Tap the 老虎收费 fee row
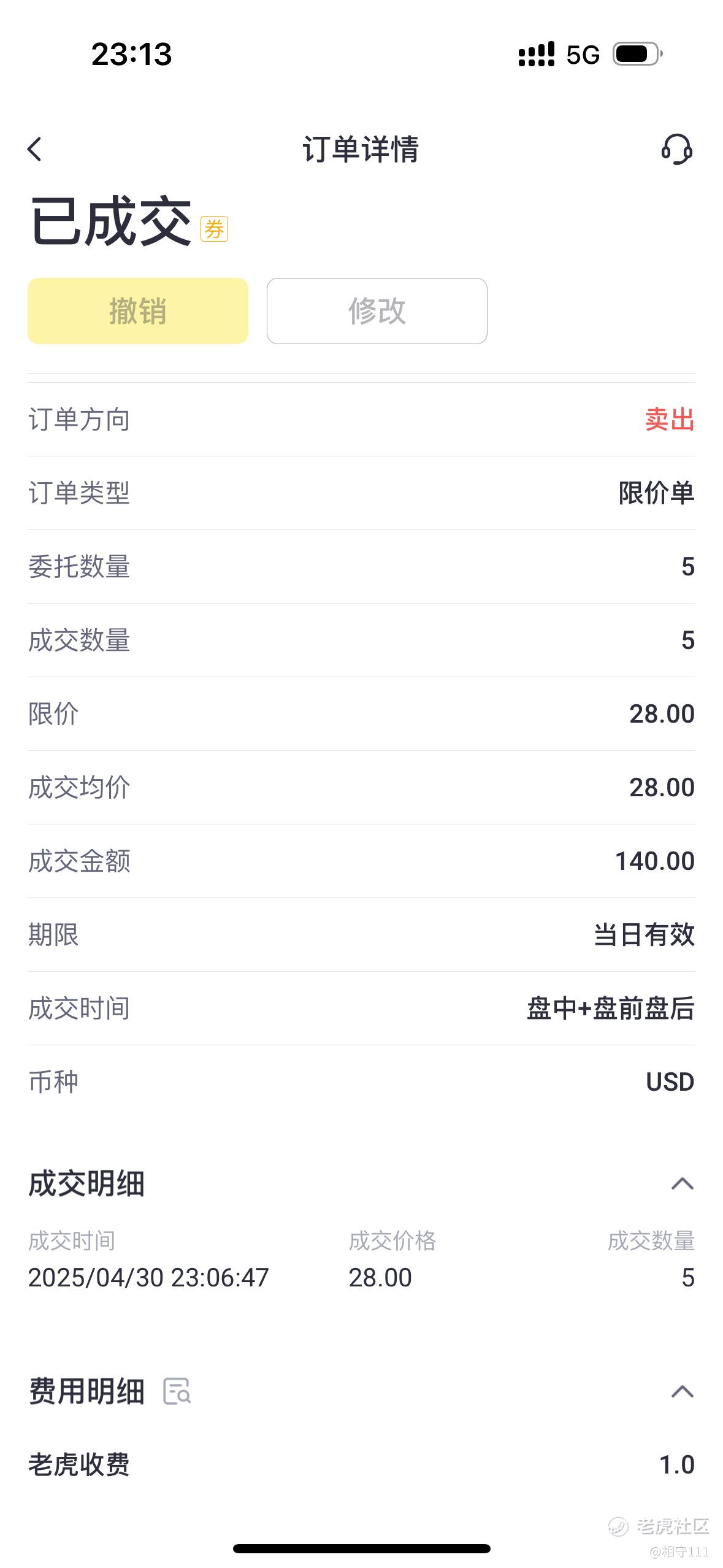Image resolution: width=723 pixels, height=1568 pixels. tap(361, 1465)
